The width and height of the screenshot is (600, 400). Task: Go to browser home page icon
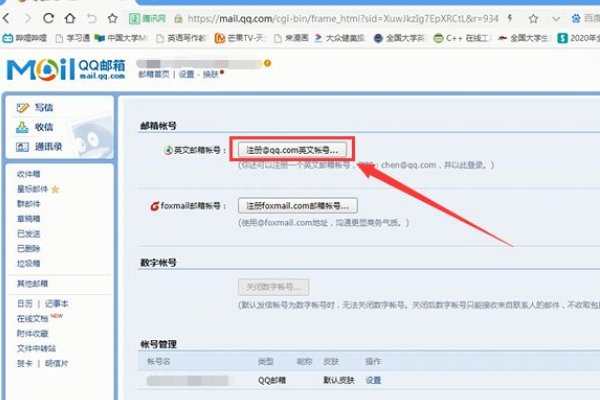70,18
